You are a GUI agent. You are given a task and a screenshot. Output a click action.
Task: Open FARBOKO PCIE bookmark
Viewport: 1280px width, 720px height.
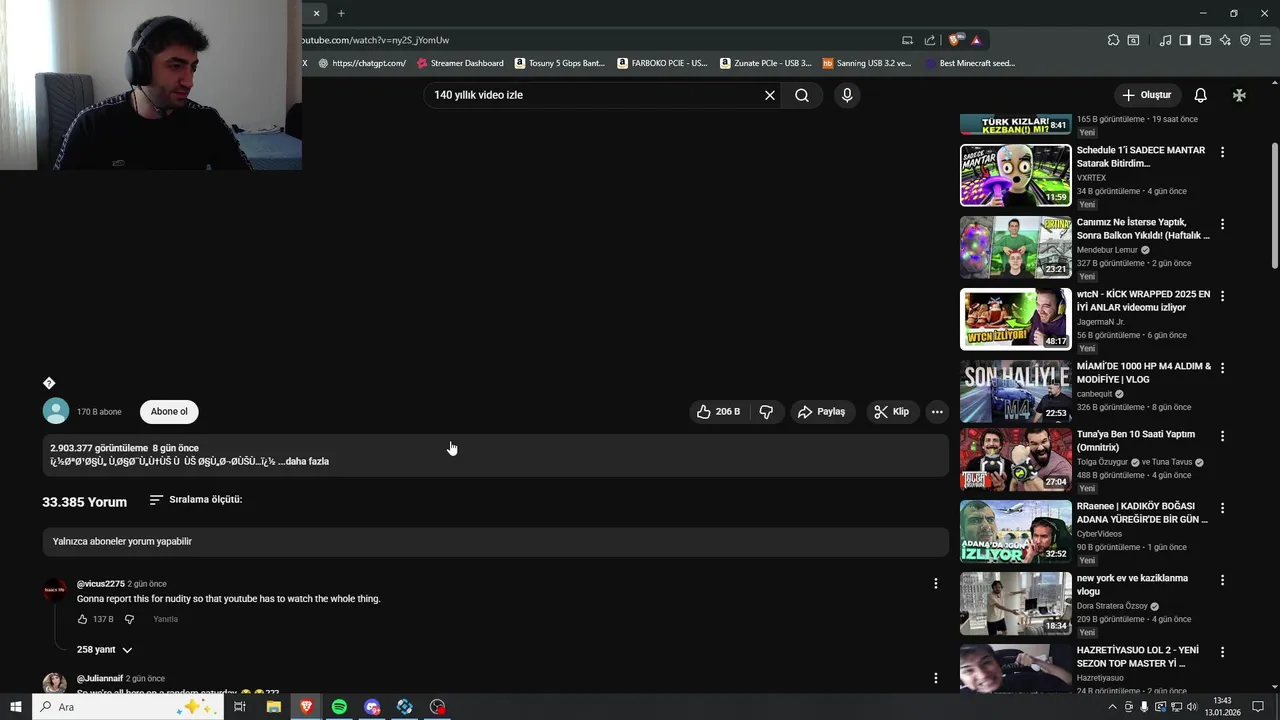tap(662, 63)
